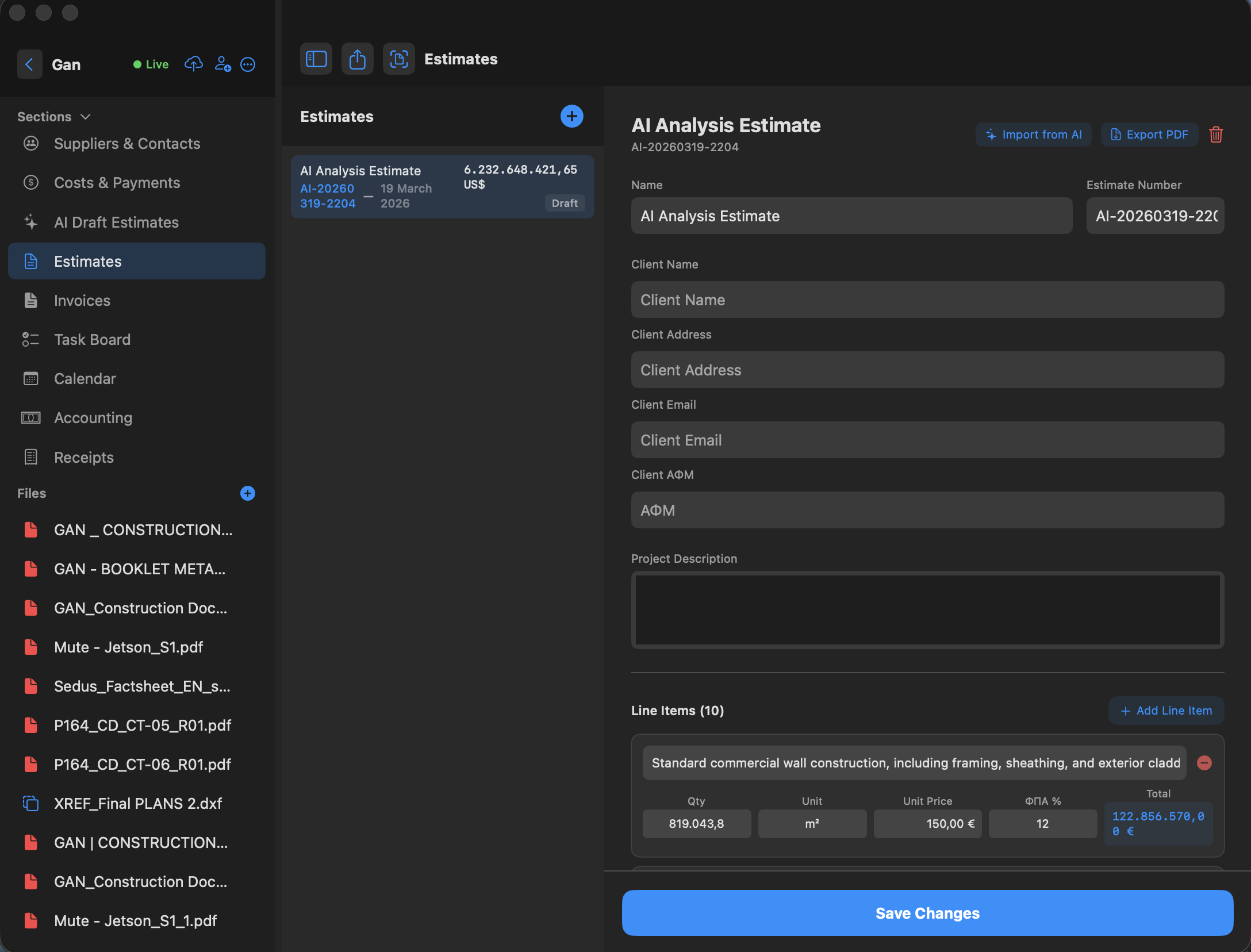Click the share icon in toolbar
Screen dimensions: 1251x952
(x=358, y=59)
